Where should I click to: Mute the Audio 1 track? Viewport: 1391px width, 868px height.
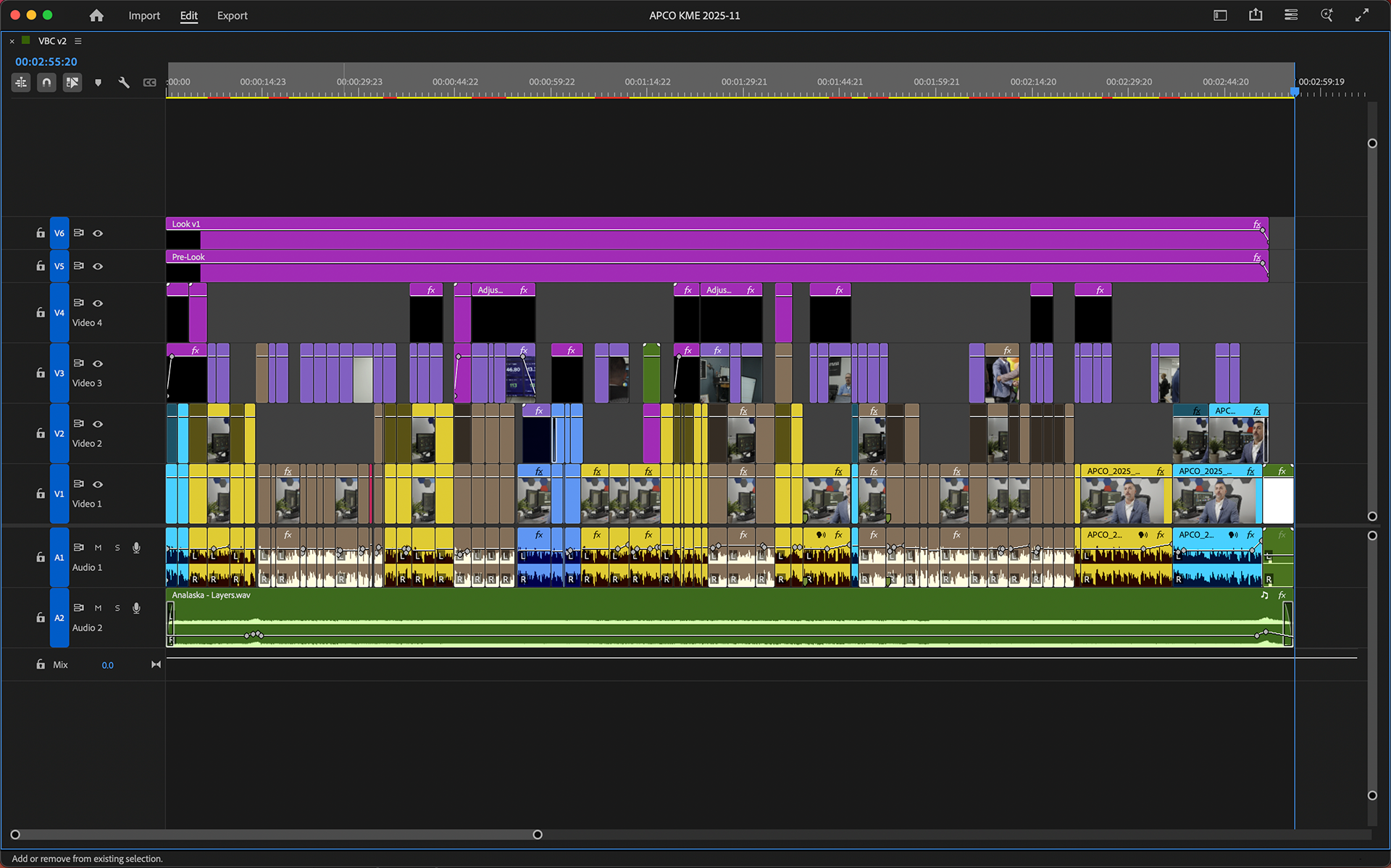[x=98, y=548]
